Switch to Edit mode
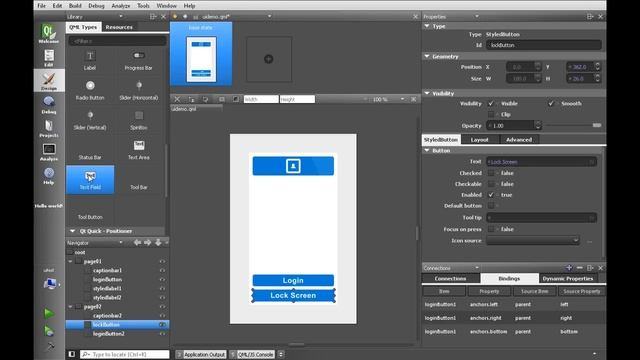The width and height of the screenshot is (640, 360). click(x=49, y=58)
